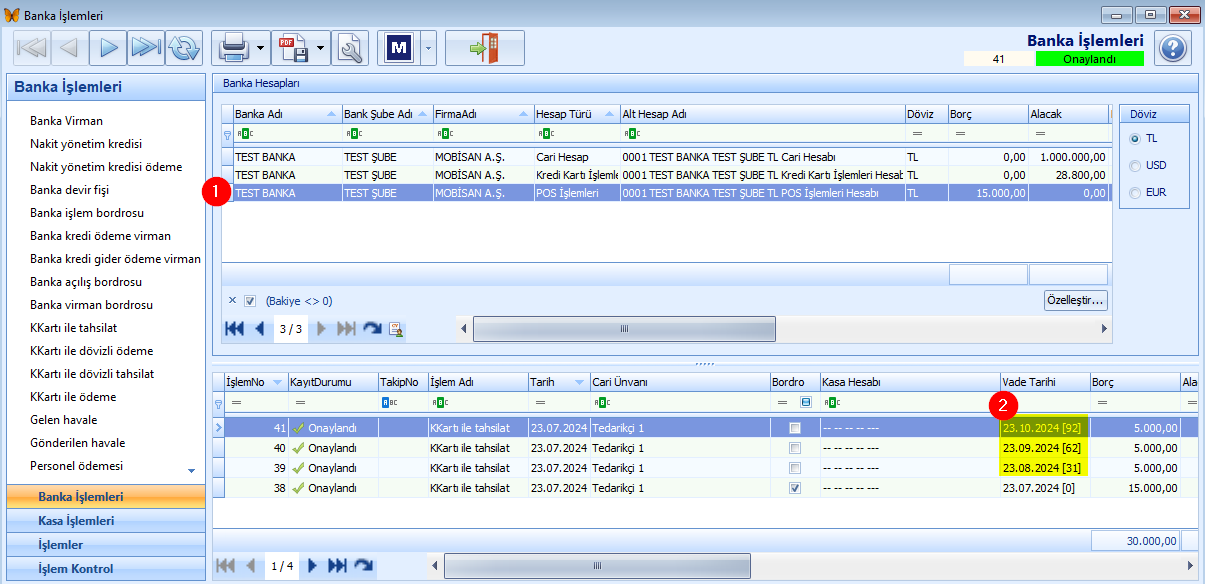This screenshot has height=584, width=1205.
Task: Click the Özelleştir... button
Action: tap(1075, 300)
